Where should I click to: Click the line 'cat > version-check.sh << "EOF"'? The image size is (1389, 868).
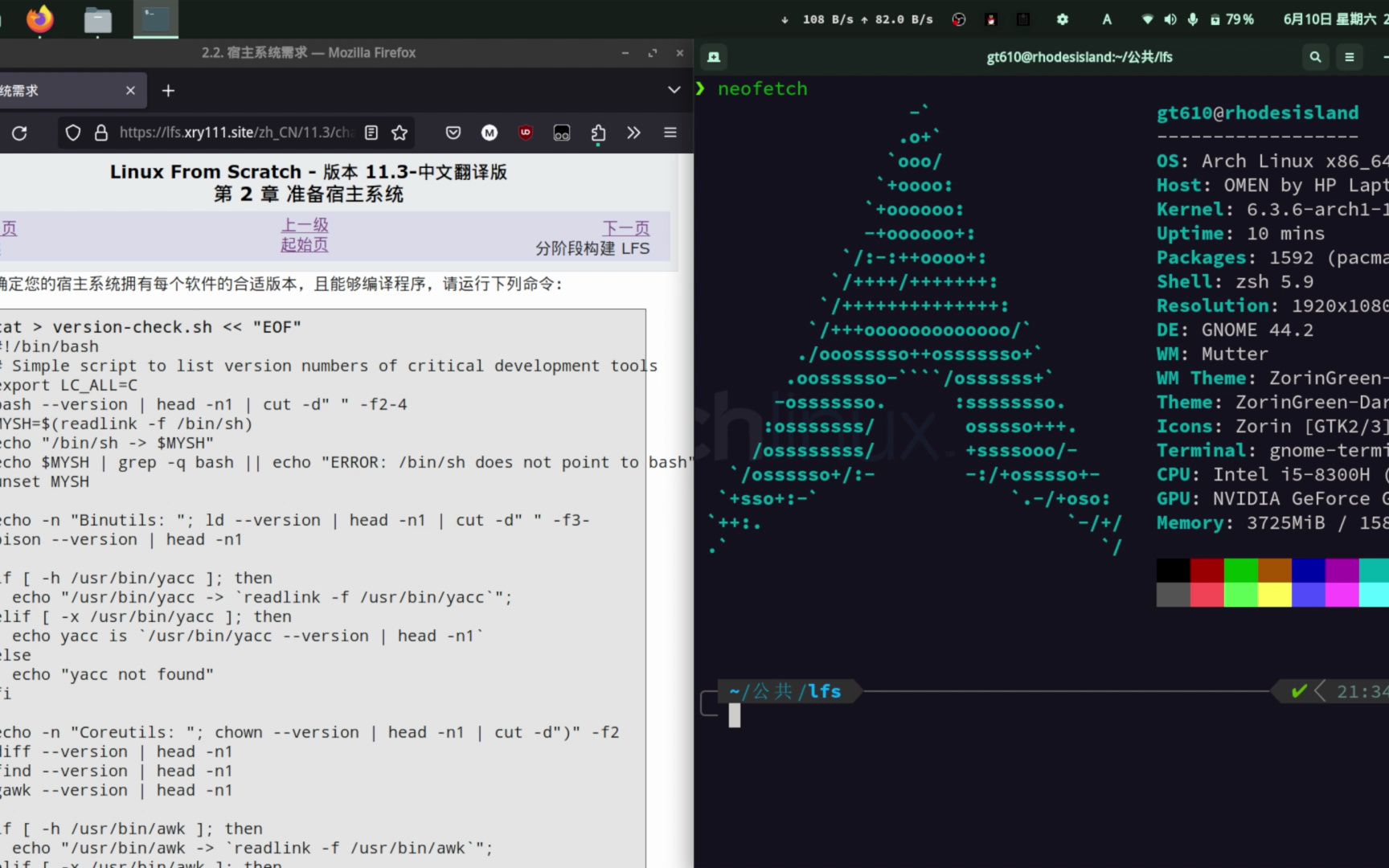tap(150, 327)
